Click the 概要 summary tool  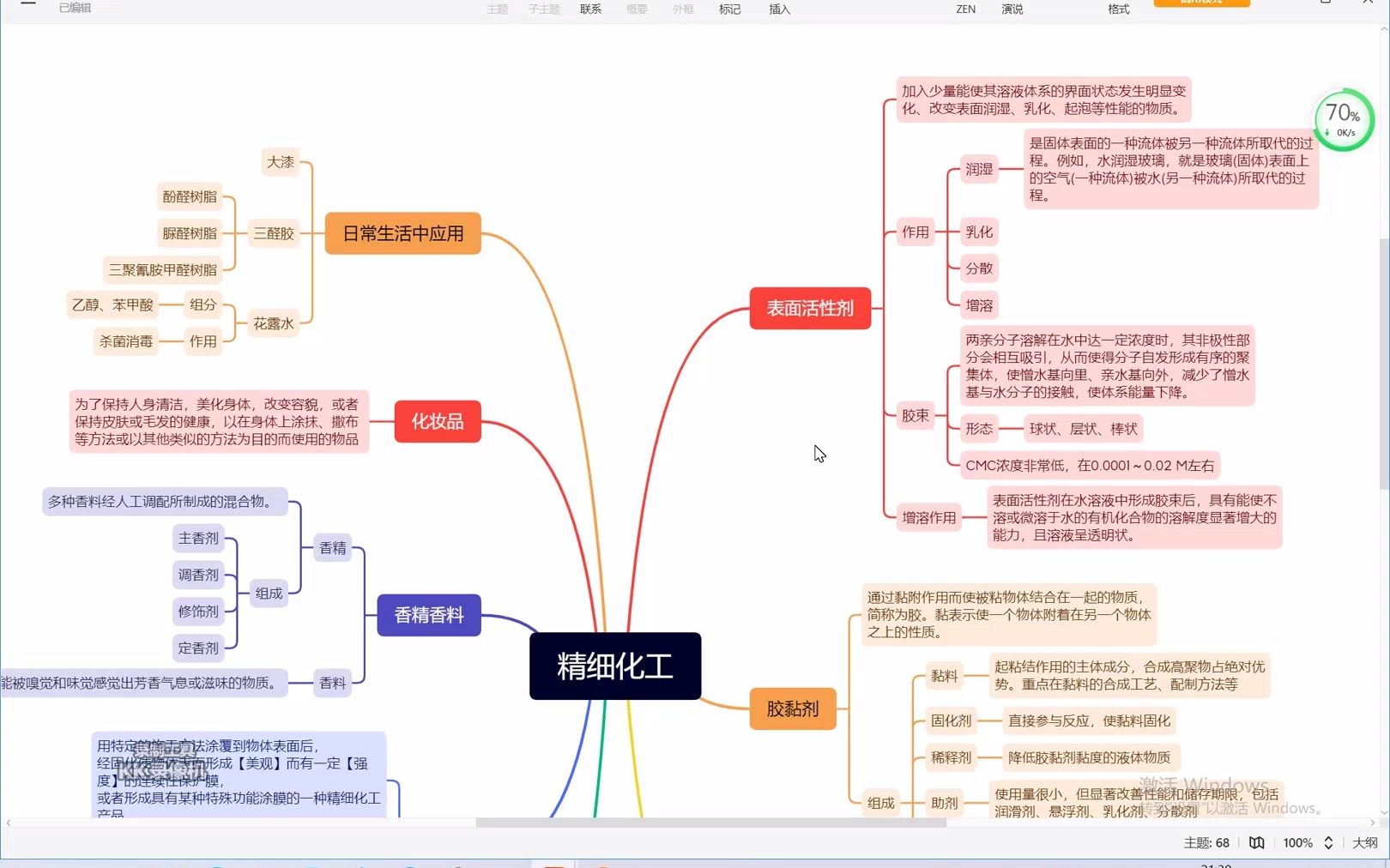(637, 9)
